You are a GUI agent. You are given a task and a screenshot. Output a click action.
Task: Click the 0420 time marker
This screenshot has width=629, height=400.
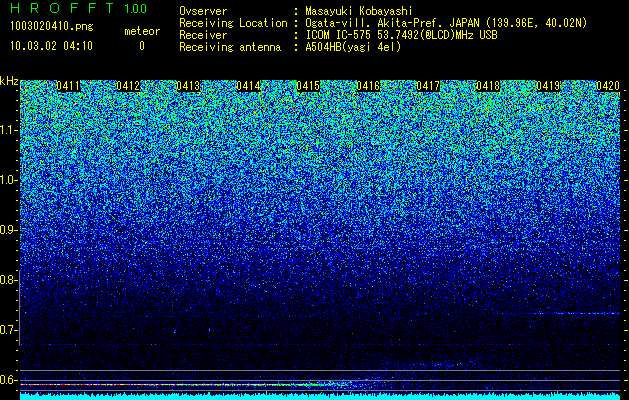(608, 86)
